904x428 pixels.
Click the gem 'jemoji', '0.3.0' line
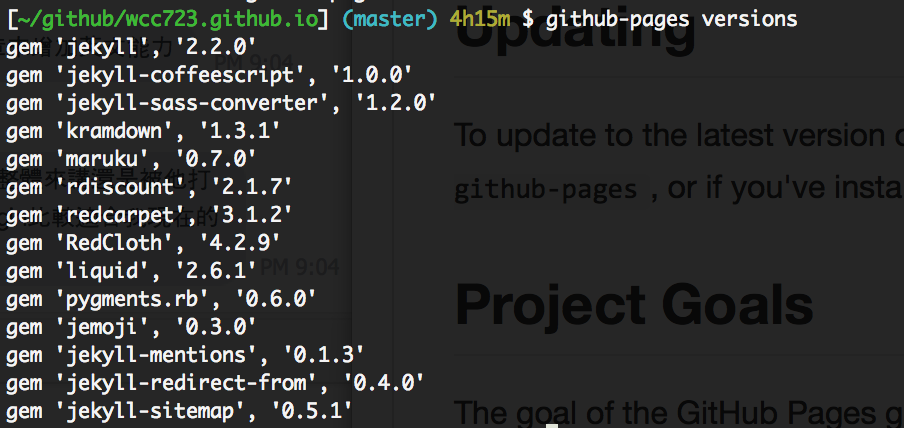click(x=131, y=327)
